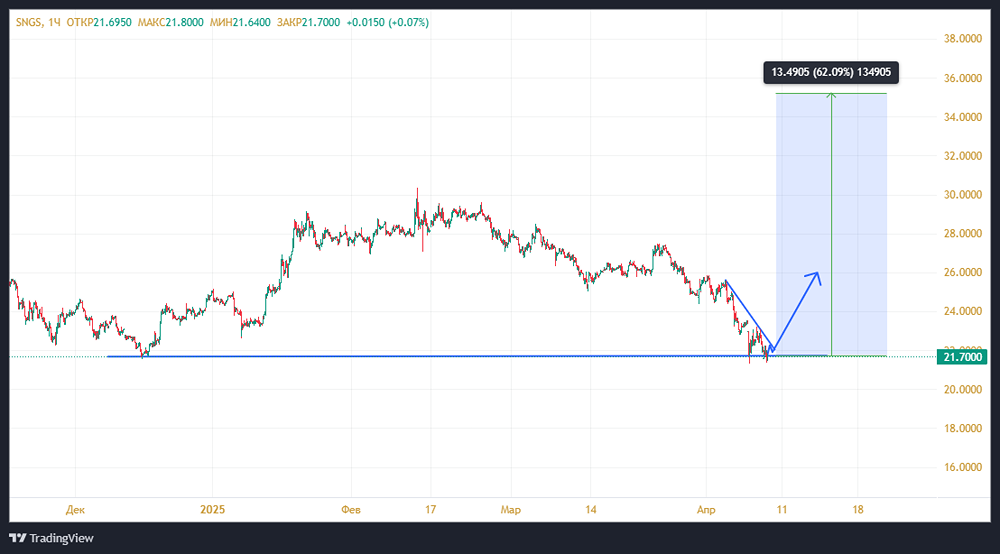Image resolution: width=1000 pixels, height=554 pixels.
Task: Open the TradingView text link
Action: (62, 538)
